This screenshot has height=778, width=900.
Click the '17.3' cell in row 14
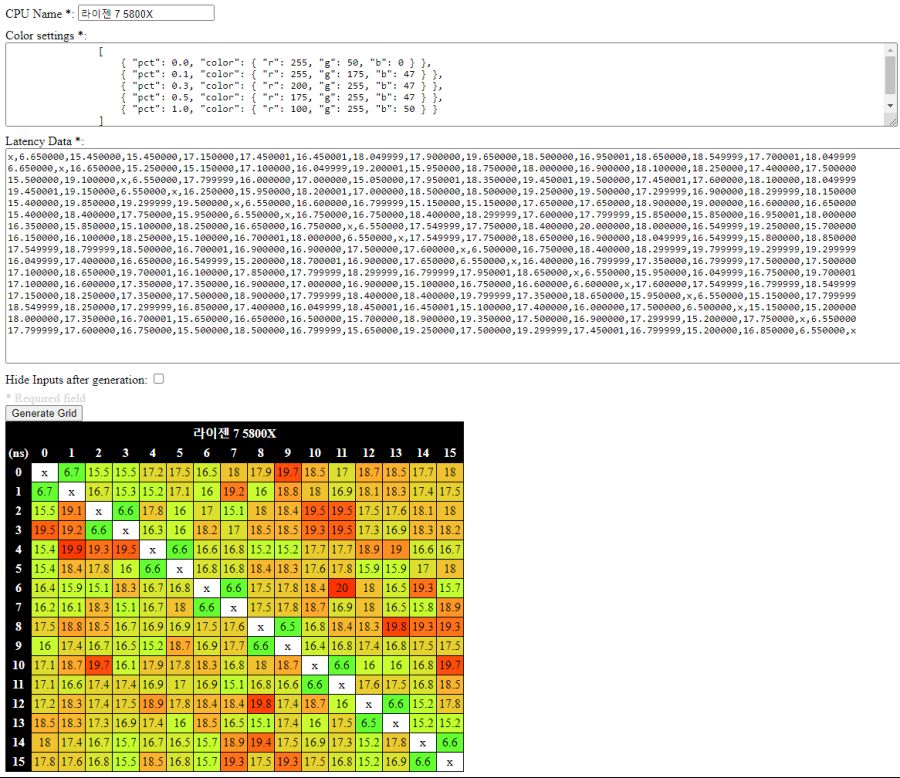342,742
